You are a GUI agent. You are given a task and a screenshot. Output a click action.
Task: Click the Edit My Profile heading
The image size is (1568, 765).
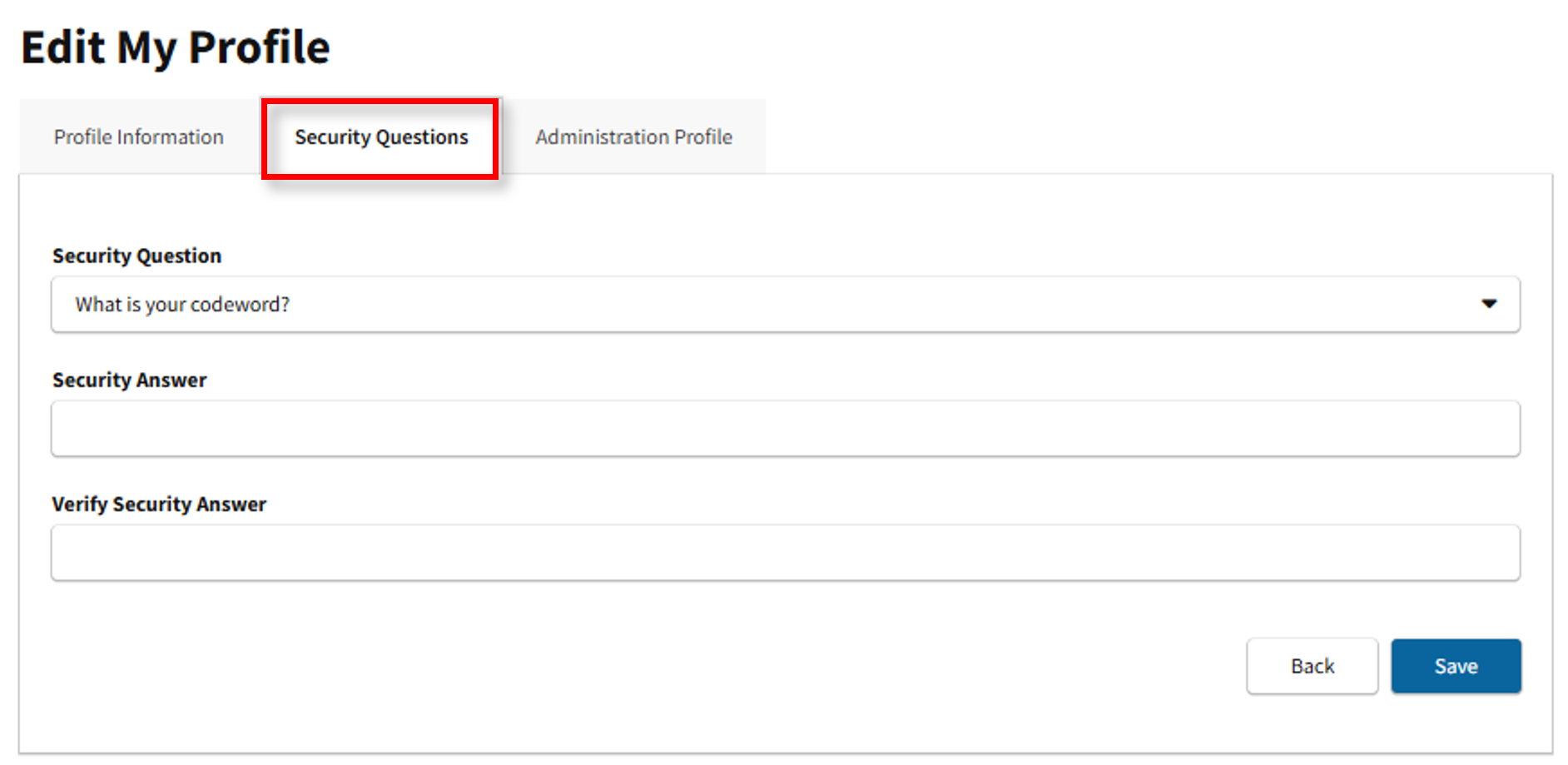pos(176,47)
